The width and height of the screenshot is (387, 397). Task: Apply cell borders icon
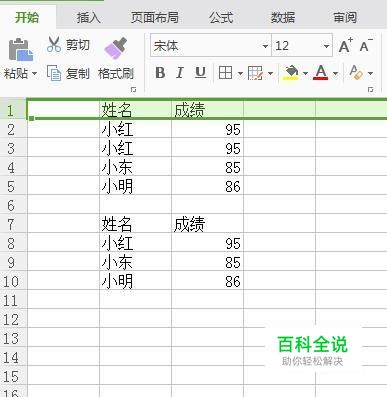[x=225, y=72]
